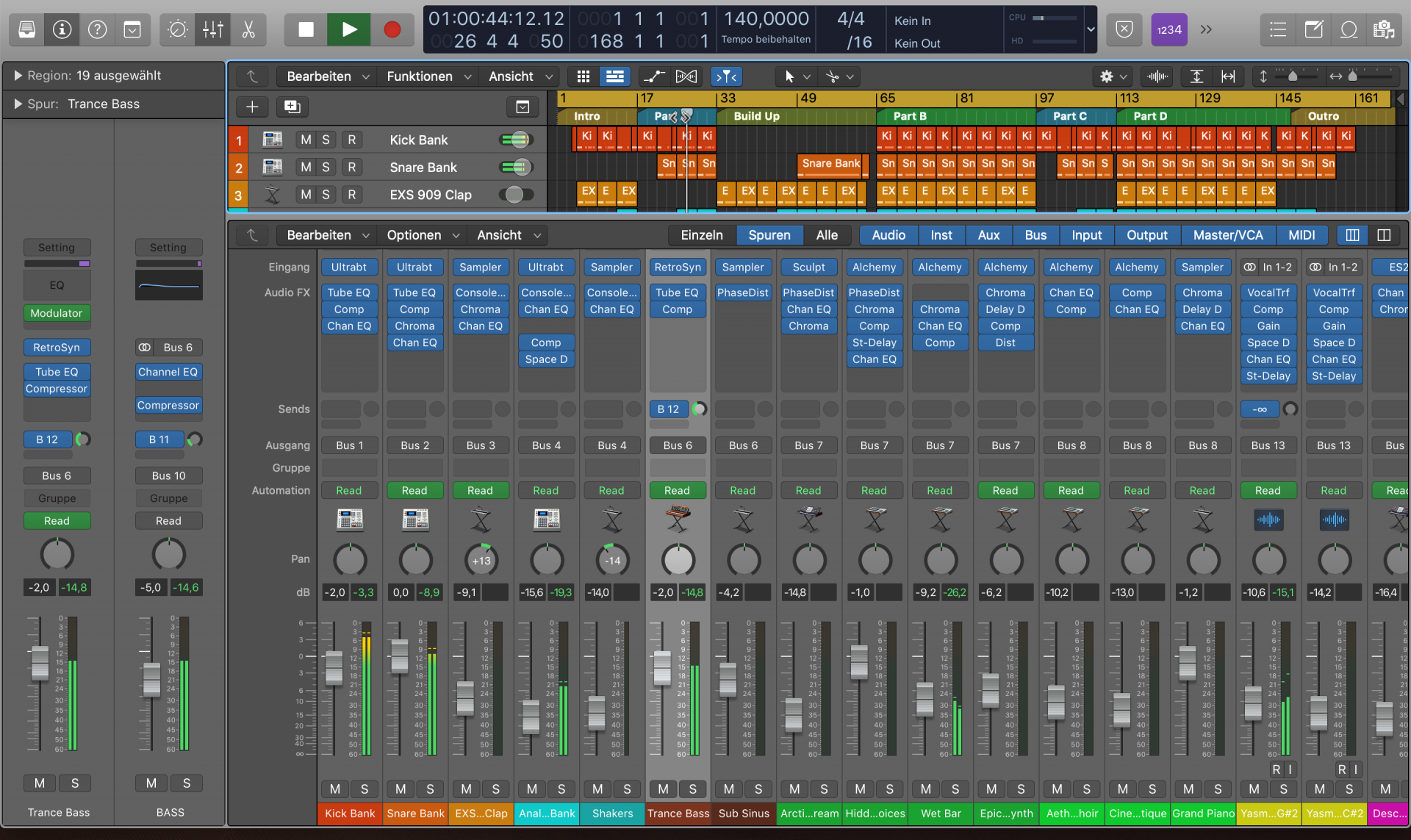Filter mixer by Master/VCA channels

click(x=1228, y=235)
